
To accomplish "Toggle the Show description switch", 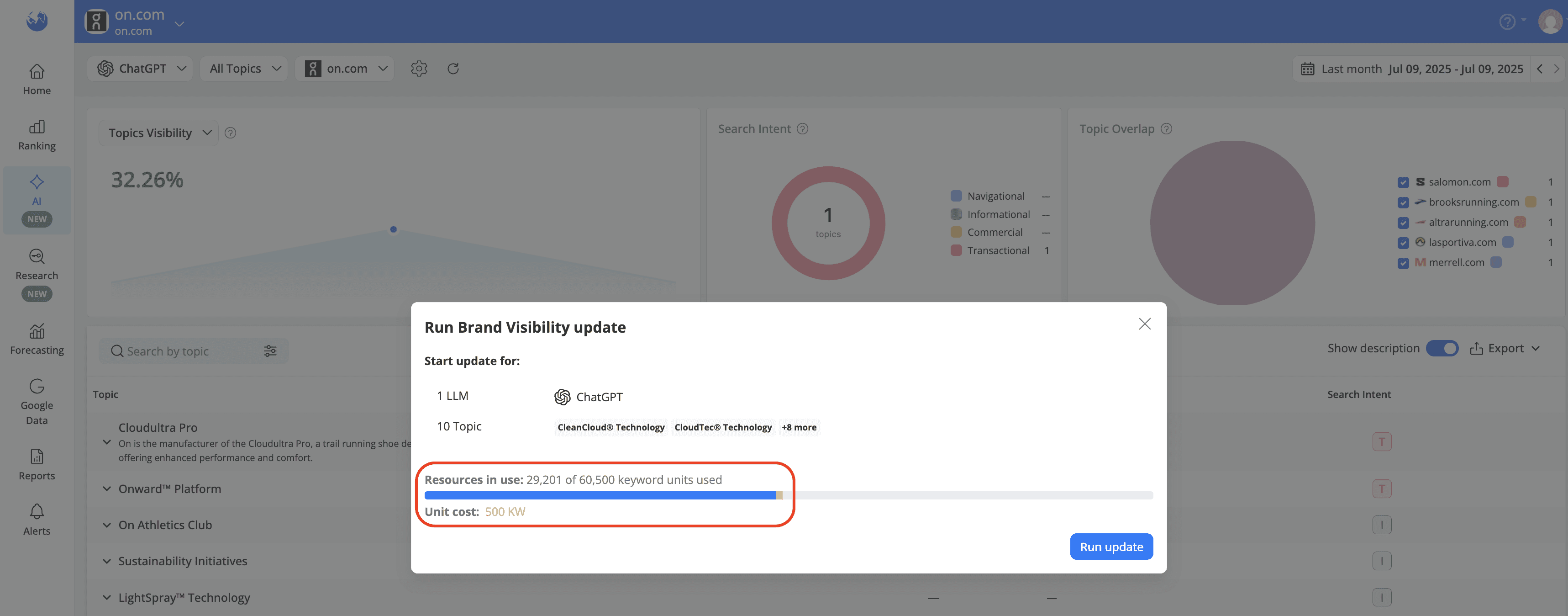I will tap(1442, 348).
